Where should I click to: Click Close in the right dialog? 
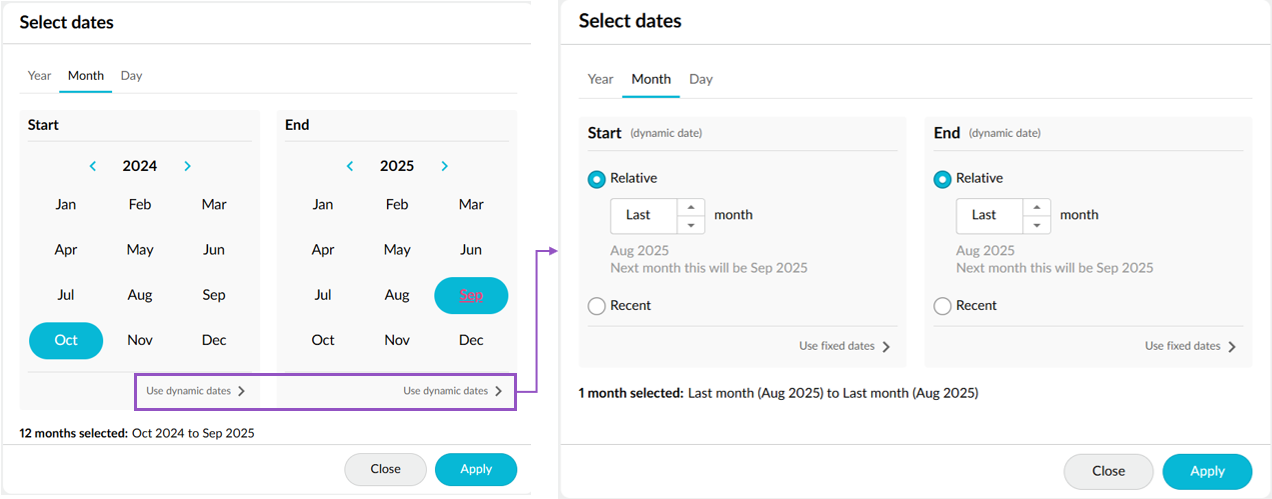point(1108,471)
